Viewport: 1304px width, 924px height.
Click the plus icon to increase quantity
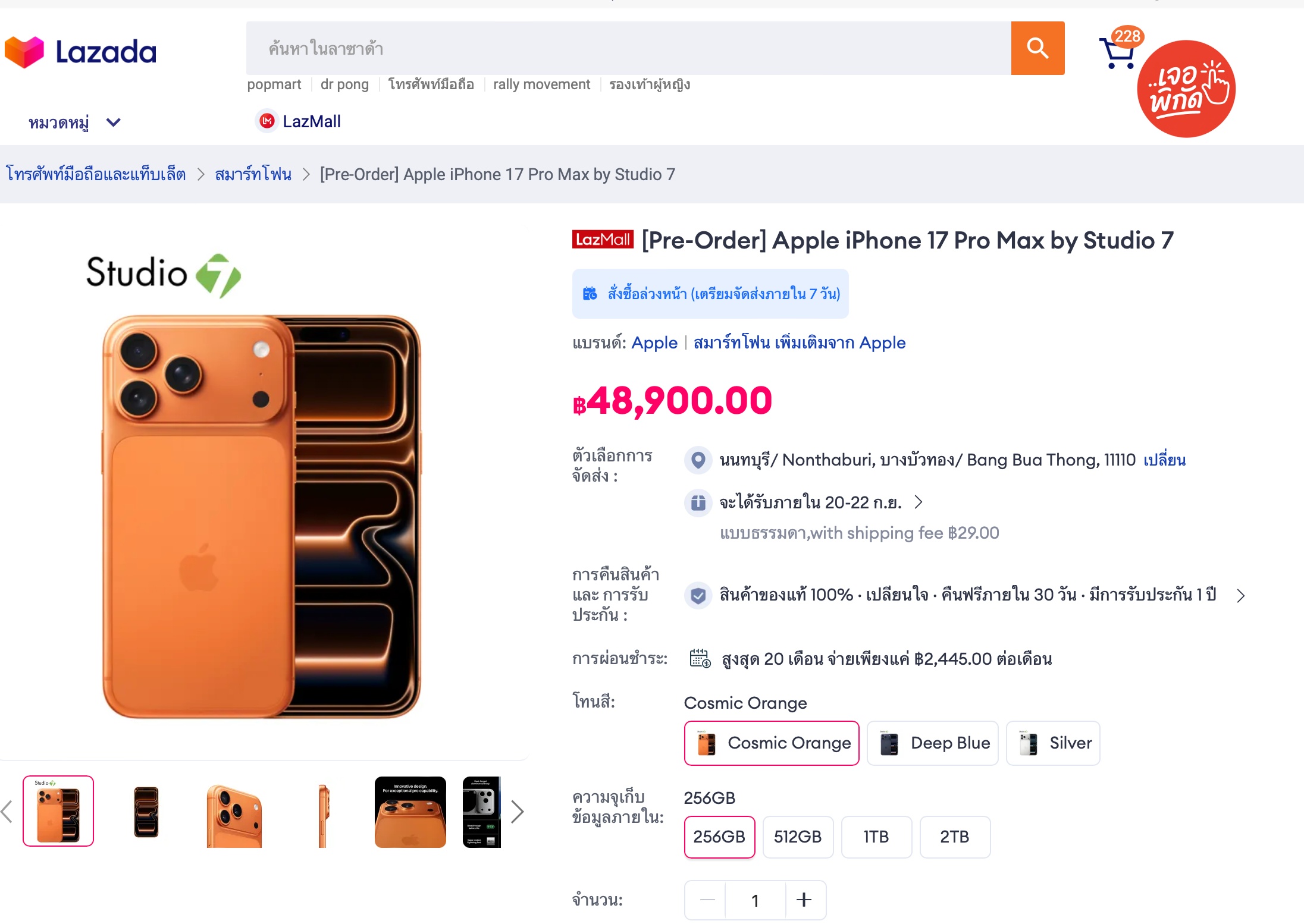[x=804, y=900]
